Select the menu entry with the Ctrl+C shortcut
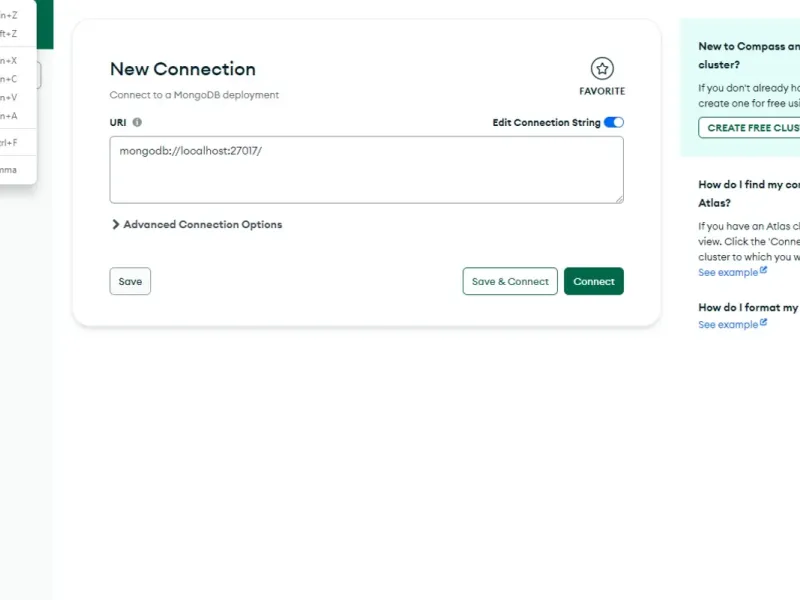This screenshot has height=600, width=800. [x=12, y=79]
